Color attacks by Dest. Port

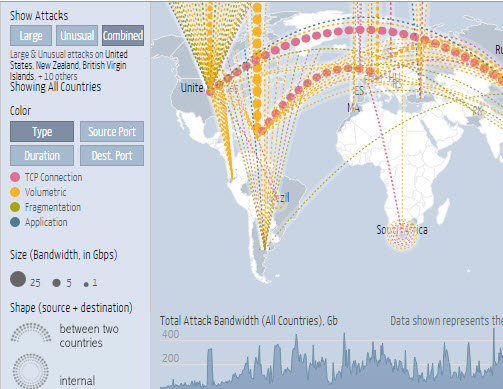tap(112, 155)
